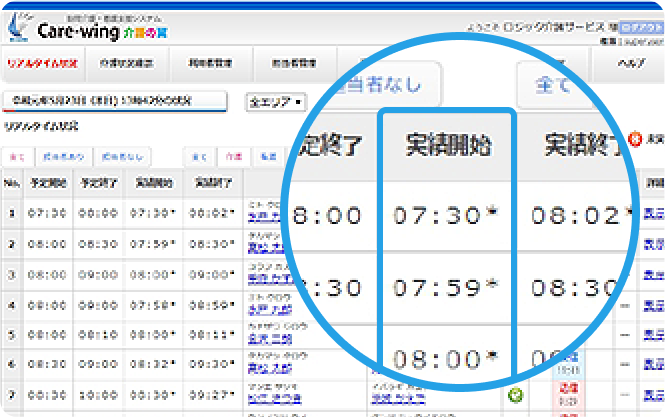This screenshot has width=666, height=418.
Task: Click the 表示 link in row 7
Action: coord(654,395)
